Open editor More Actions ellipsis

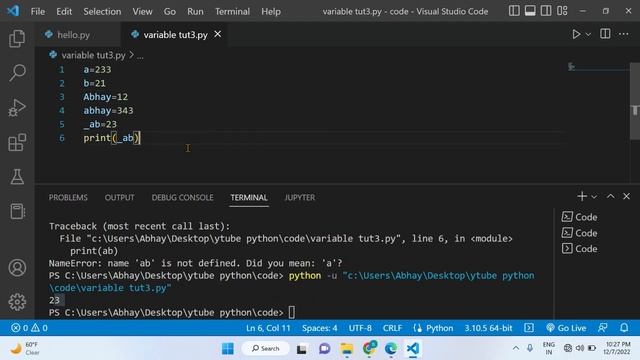click(624, 34)
